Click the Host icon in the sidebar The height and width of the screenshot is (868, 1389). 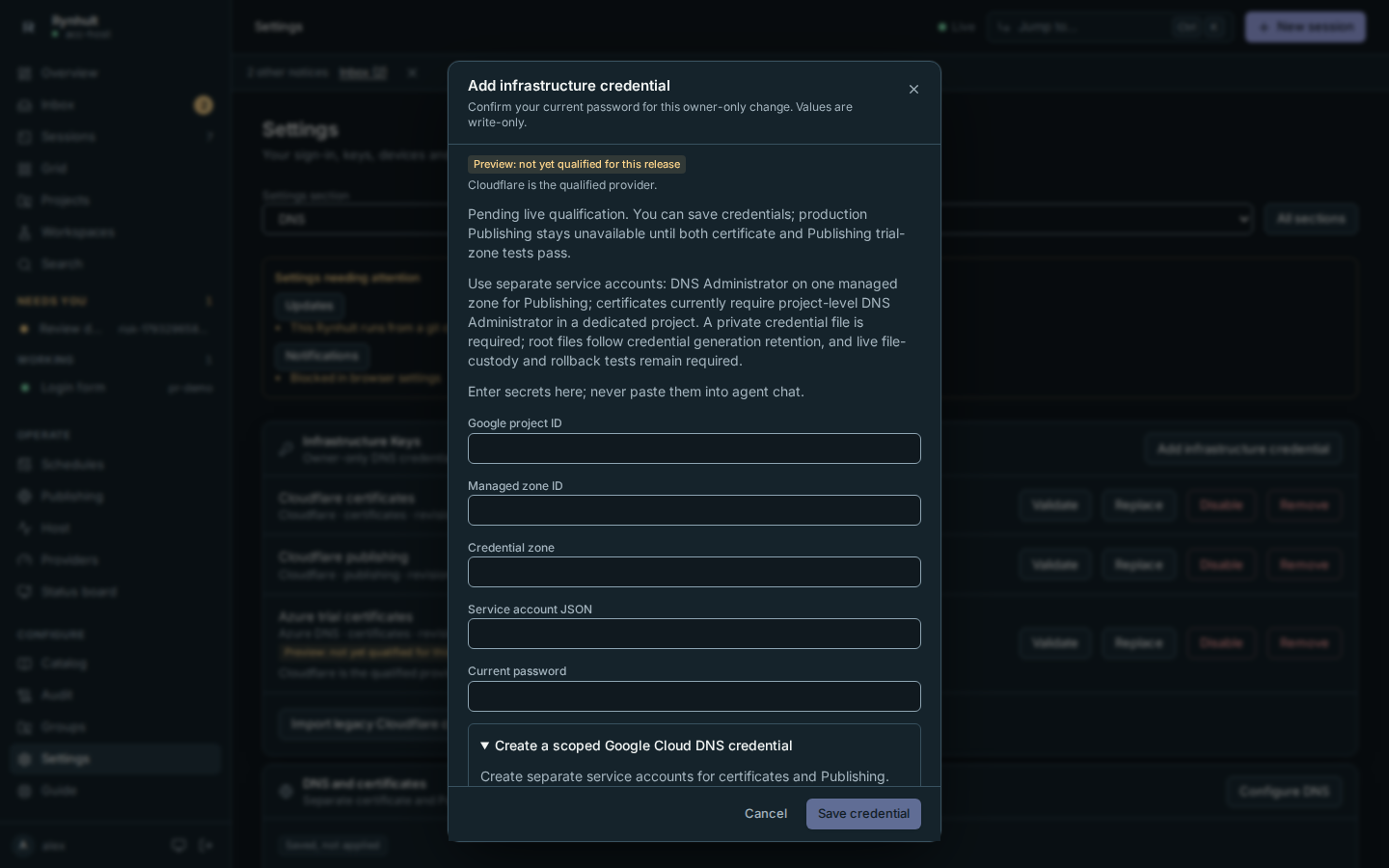(x=25, y=529)
